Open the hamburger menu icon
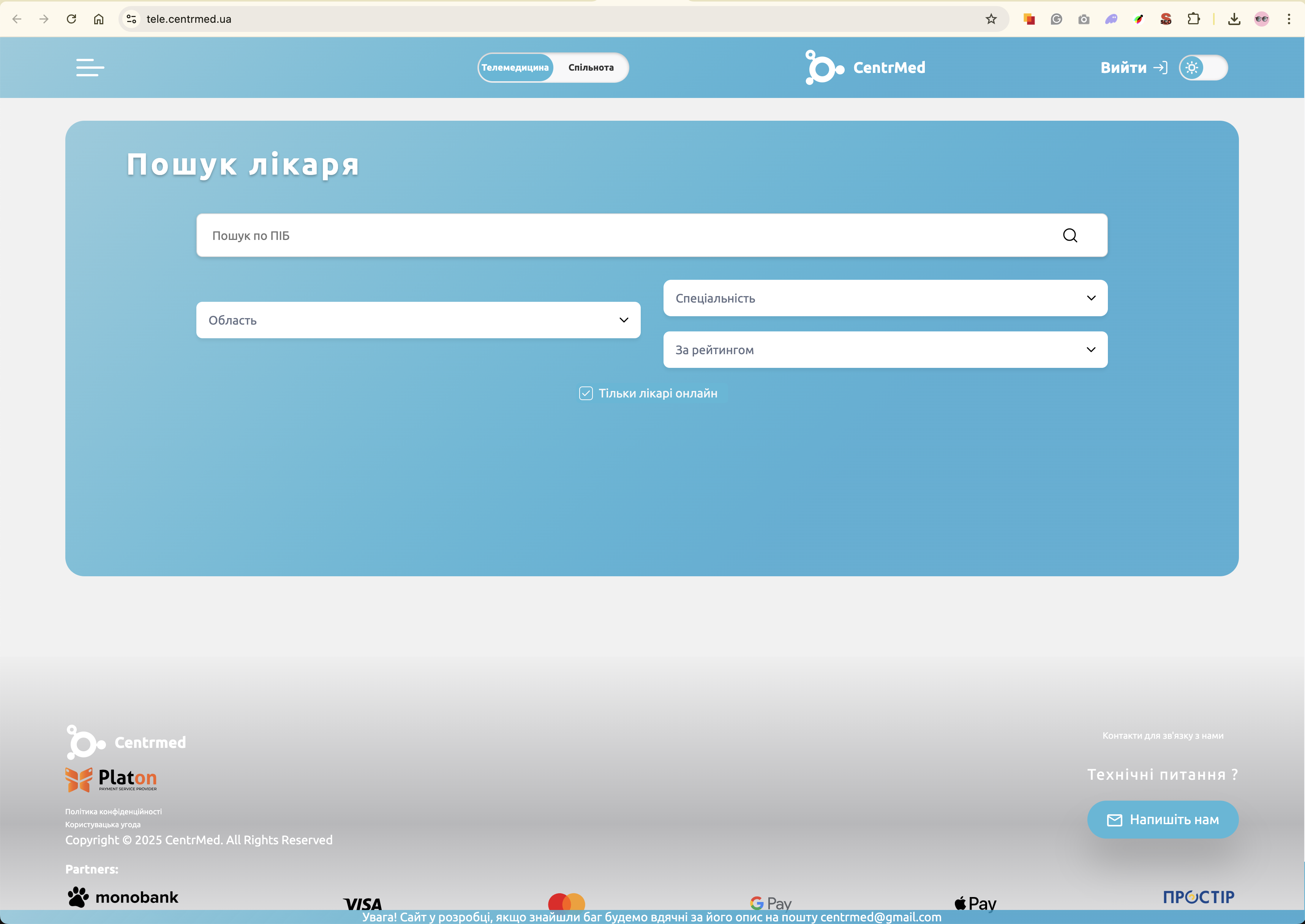Viewport: 1305px width, 924px height. click(90, 67)
